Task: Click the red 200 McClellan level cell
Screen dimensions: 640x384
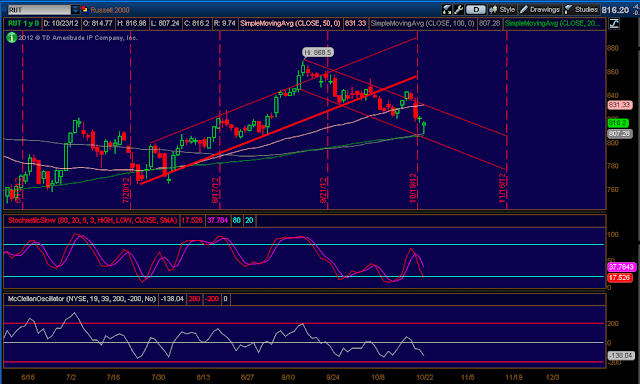Action: tap(194, 299)
